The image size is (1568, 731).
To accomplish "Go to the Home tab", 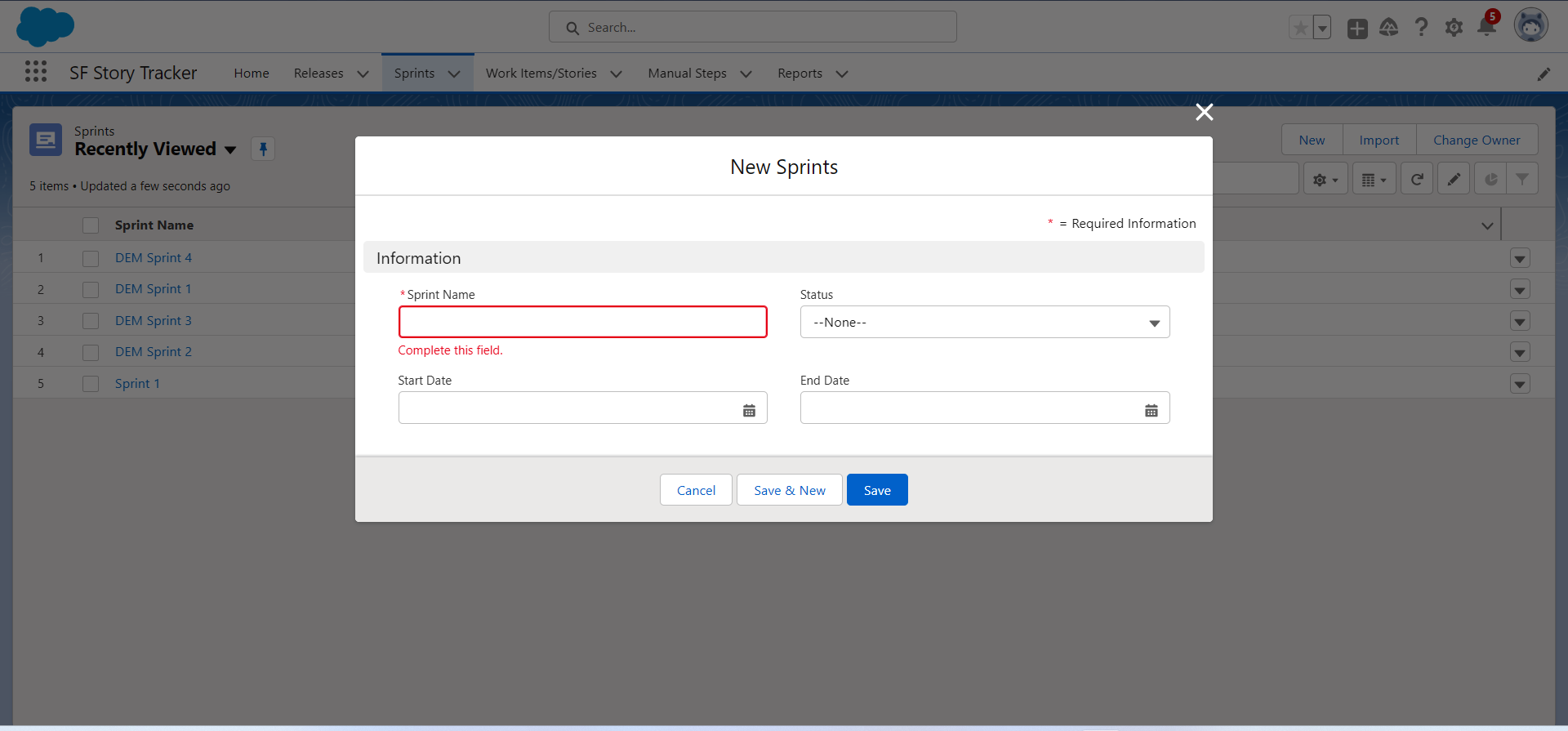I will click(x=252, y=74).
